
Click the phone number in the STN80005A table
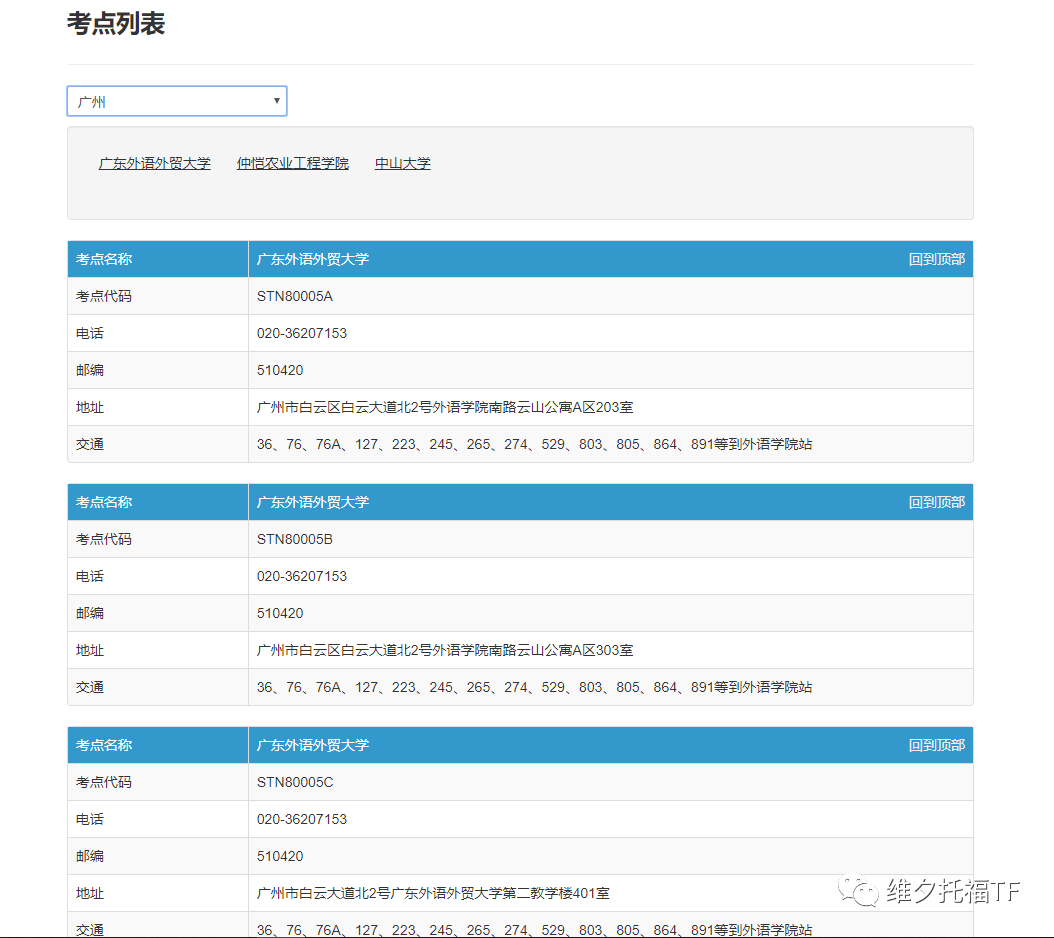tap(302, 334)
